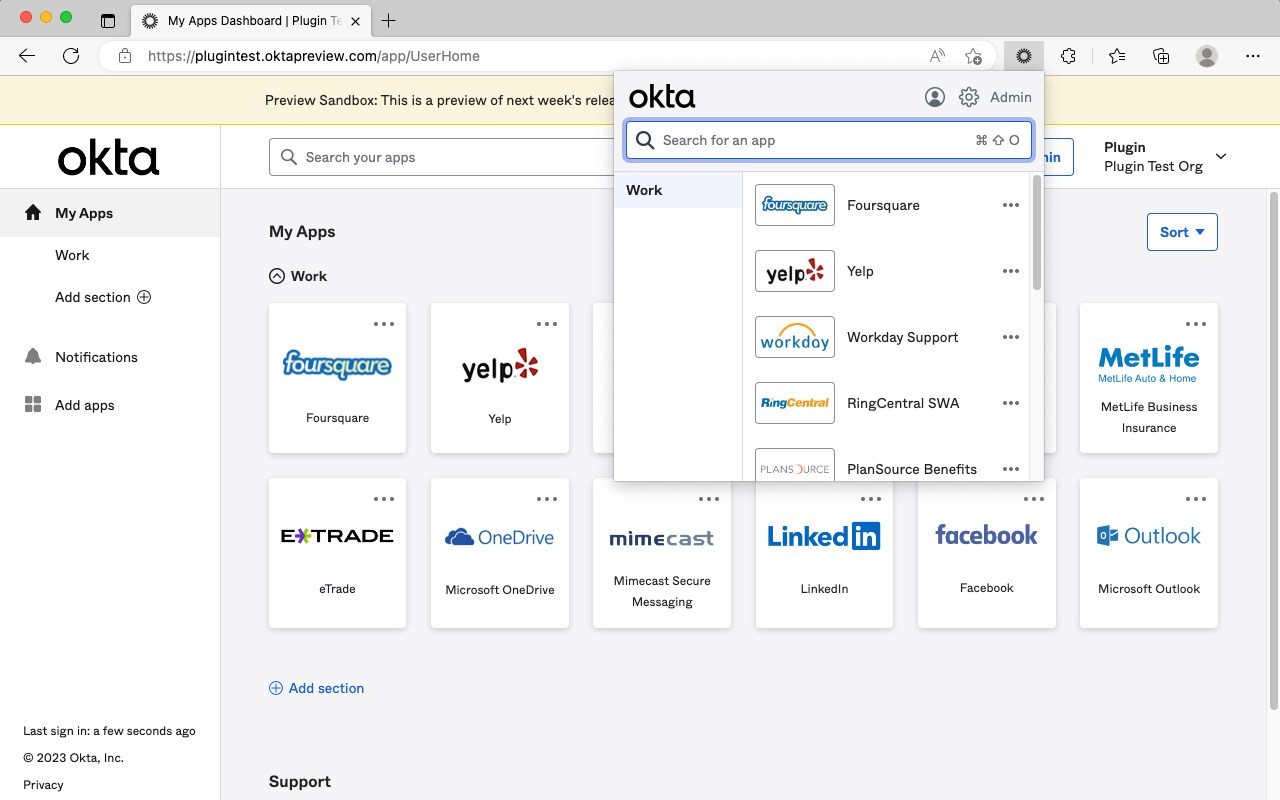Screen dimensions: 1280x800
Task: Open options menu on Microsoft Outlook card
Action: [1196, 499]
